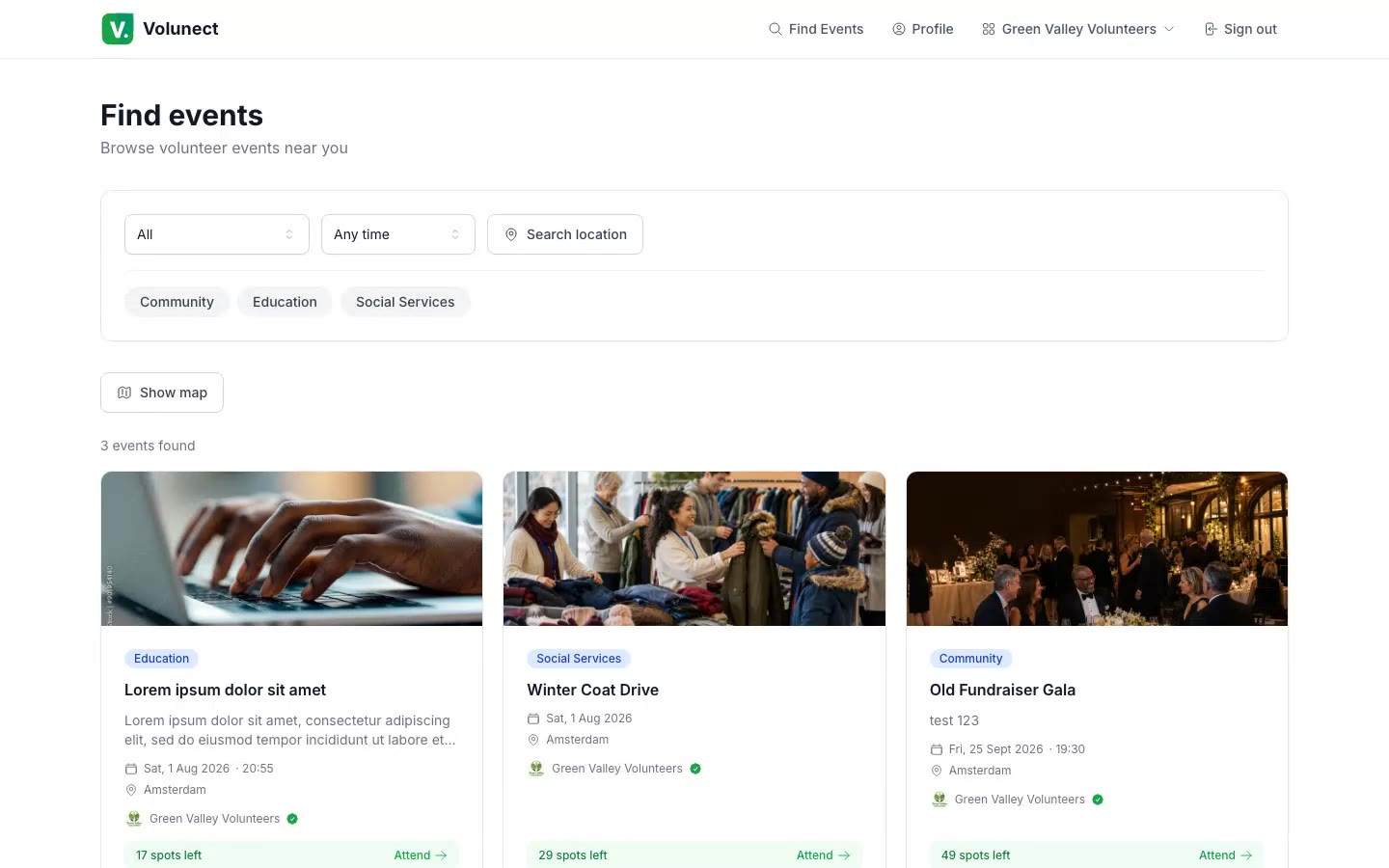
Task: Open the laptop typing event image
Action: 291,549
